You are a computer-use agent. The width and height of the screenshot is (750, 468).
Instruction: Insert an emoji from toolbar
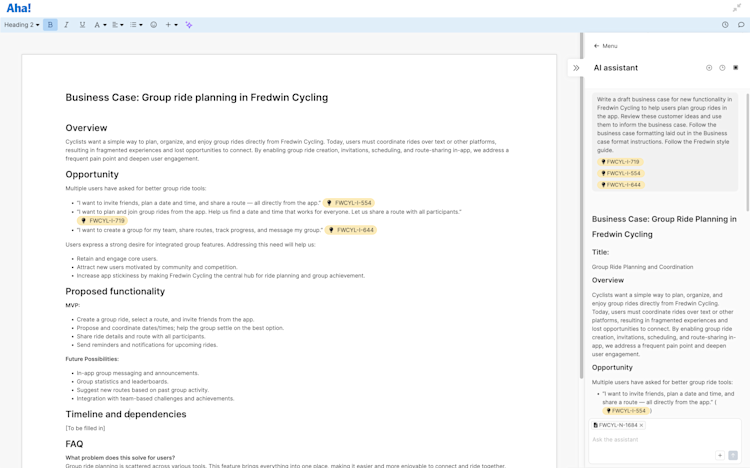tap(154, 25)
